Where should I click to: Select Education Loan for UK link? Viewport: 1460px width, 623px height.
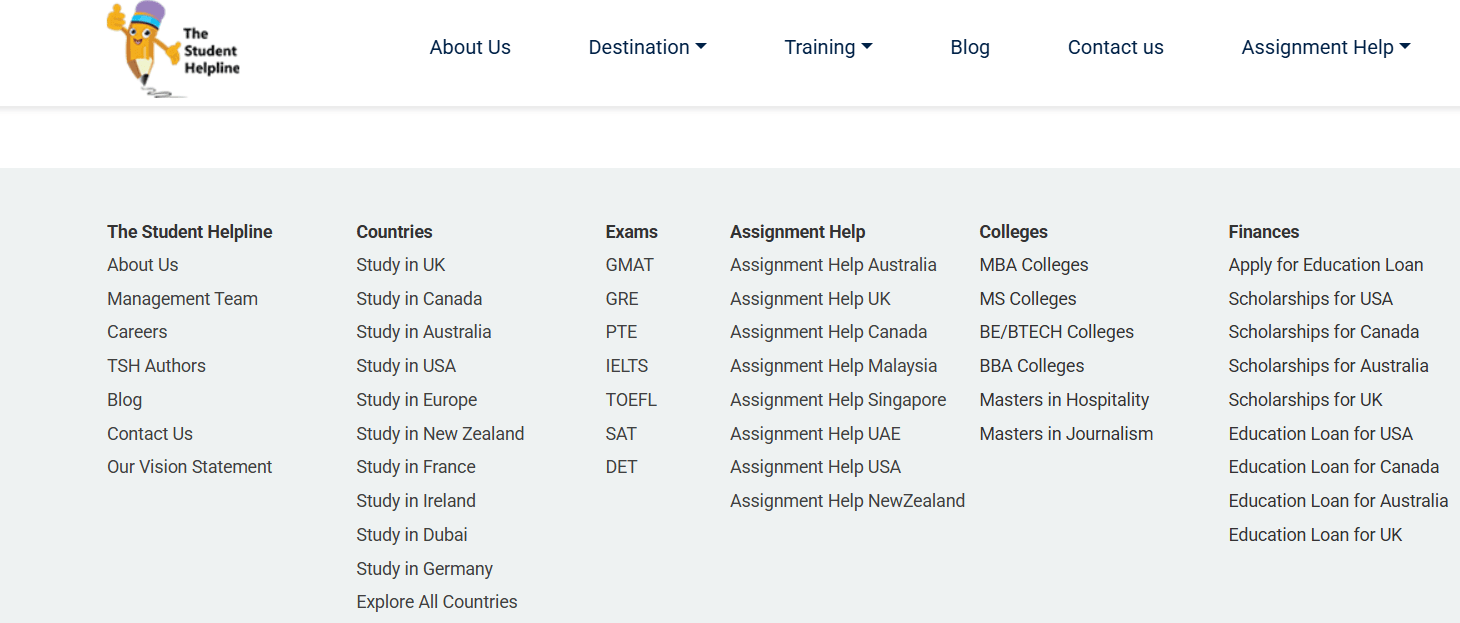click(1315, 535)
